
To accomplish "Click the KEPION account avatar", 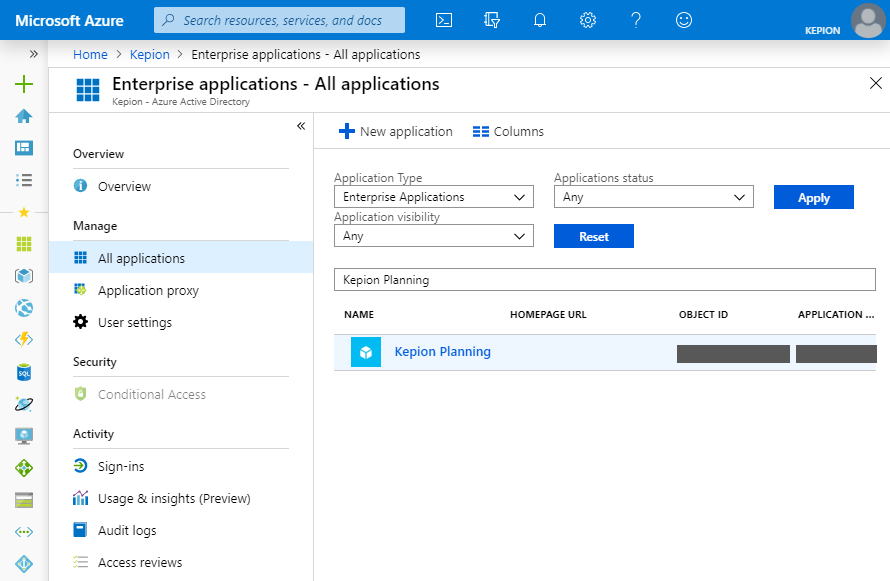I will point(866,21).
